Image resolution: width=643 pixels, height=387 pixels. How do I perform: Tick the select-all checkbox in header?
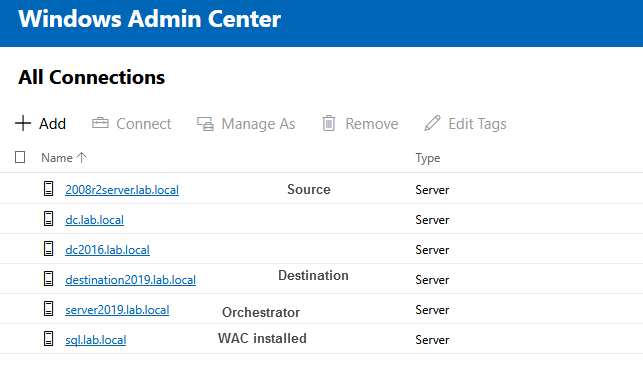(x=20, y=157)
